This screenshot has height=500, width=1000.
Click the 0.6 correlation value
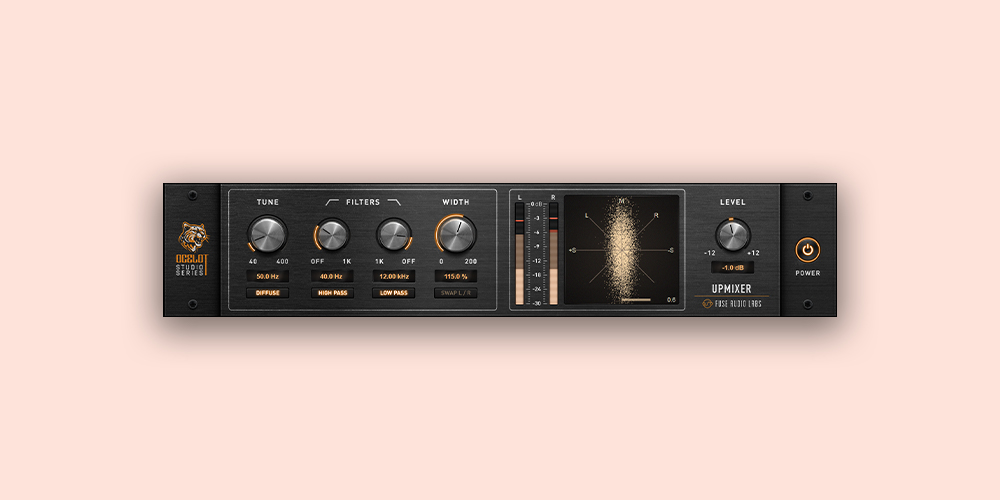tap(672, 300)
